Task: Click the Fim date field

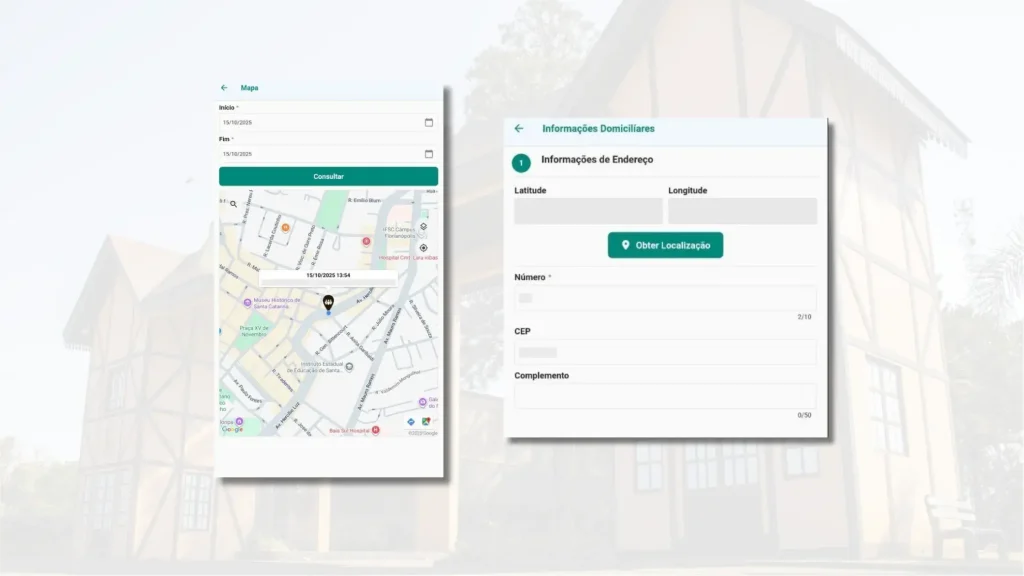Action: 318,154
